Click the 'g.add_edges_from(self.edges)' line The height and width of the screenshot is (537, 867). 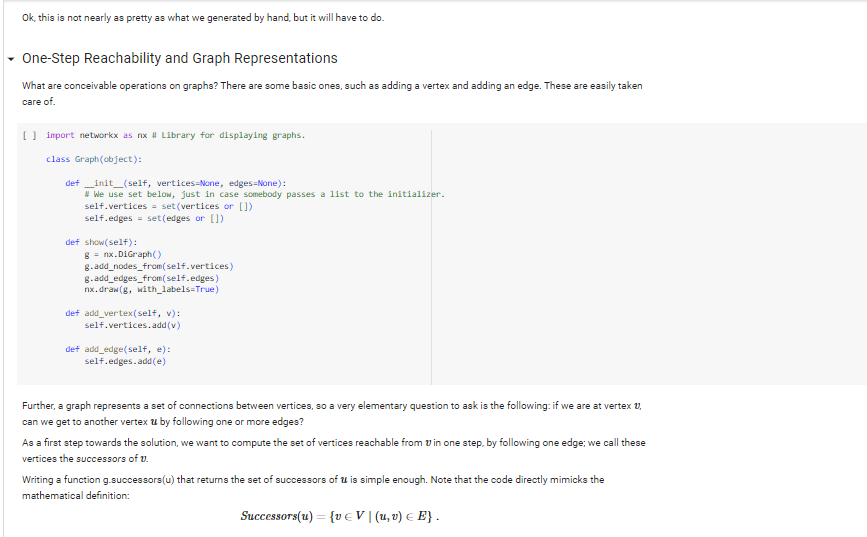[x=152, y=278]
